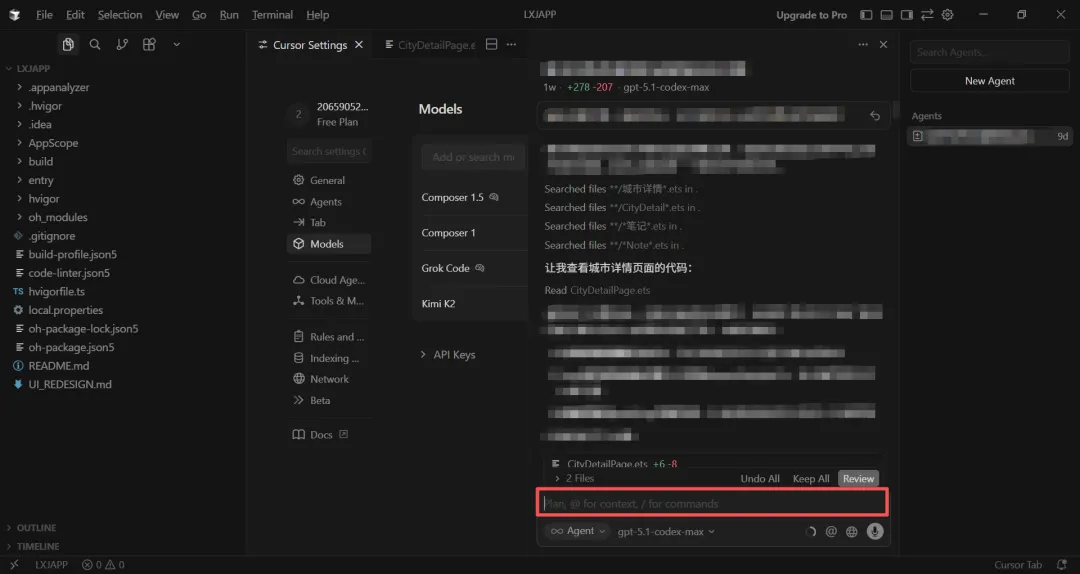Click the notification bell in status bar
1080x574 pixels.
click(1061, 564)
